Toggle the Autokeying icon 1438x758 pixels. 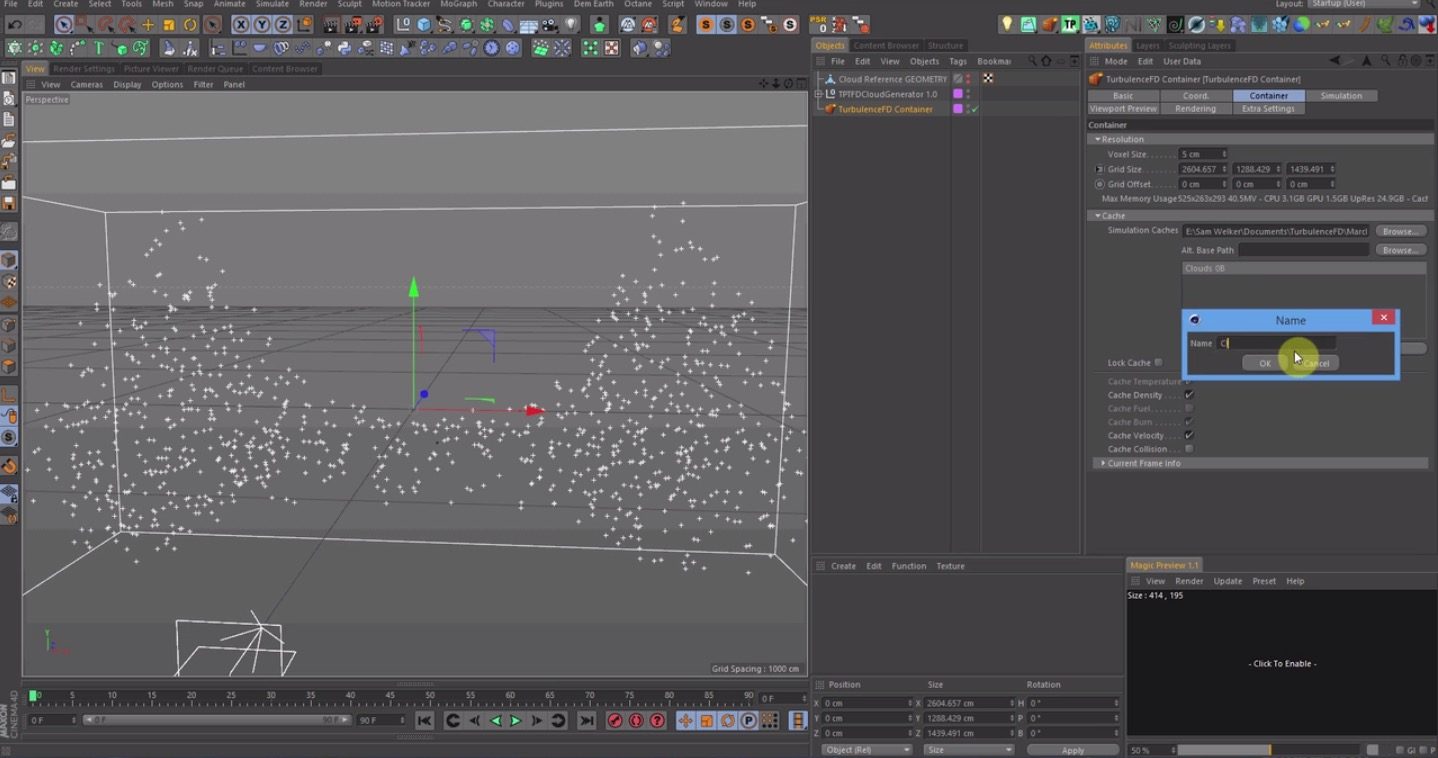pyautogui.click(x=636, y=720)
